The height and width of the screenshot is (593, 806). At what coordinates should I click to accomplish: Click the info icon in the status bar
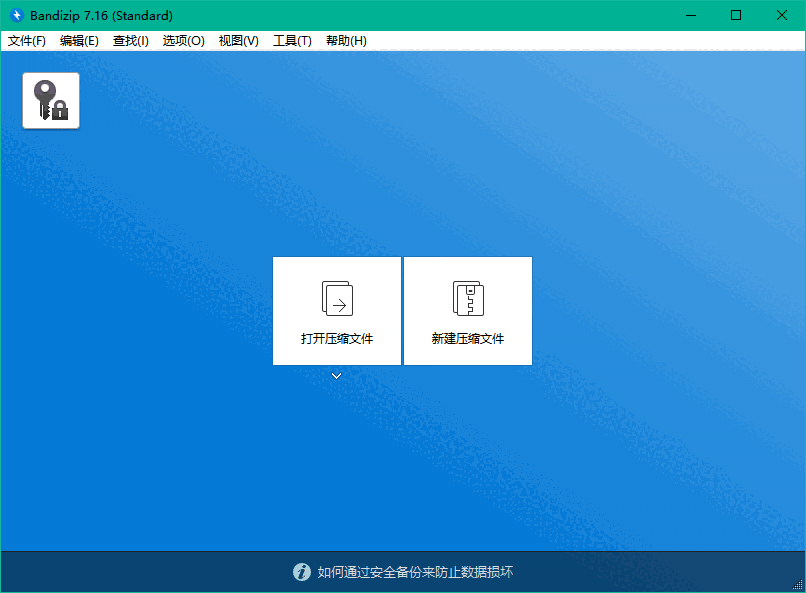(301, 572)
